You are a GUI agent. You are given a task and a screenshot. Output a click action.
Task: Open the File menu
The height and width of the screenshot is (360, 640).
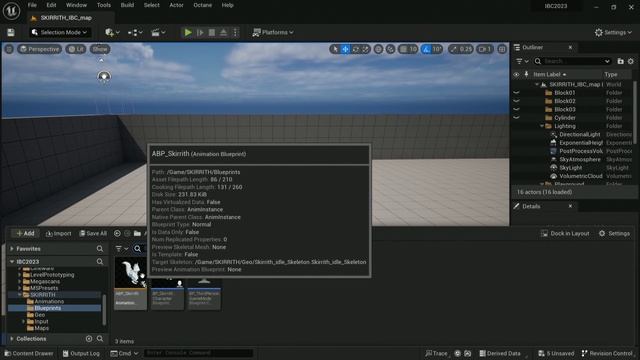[x=32, y=5]
